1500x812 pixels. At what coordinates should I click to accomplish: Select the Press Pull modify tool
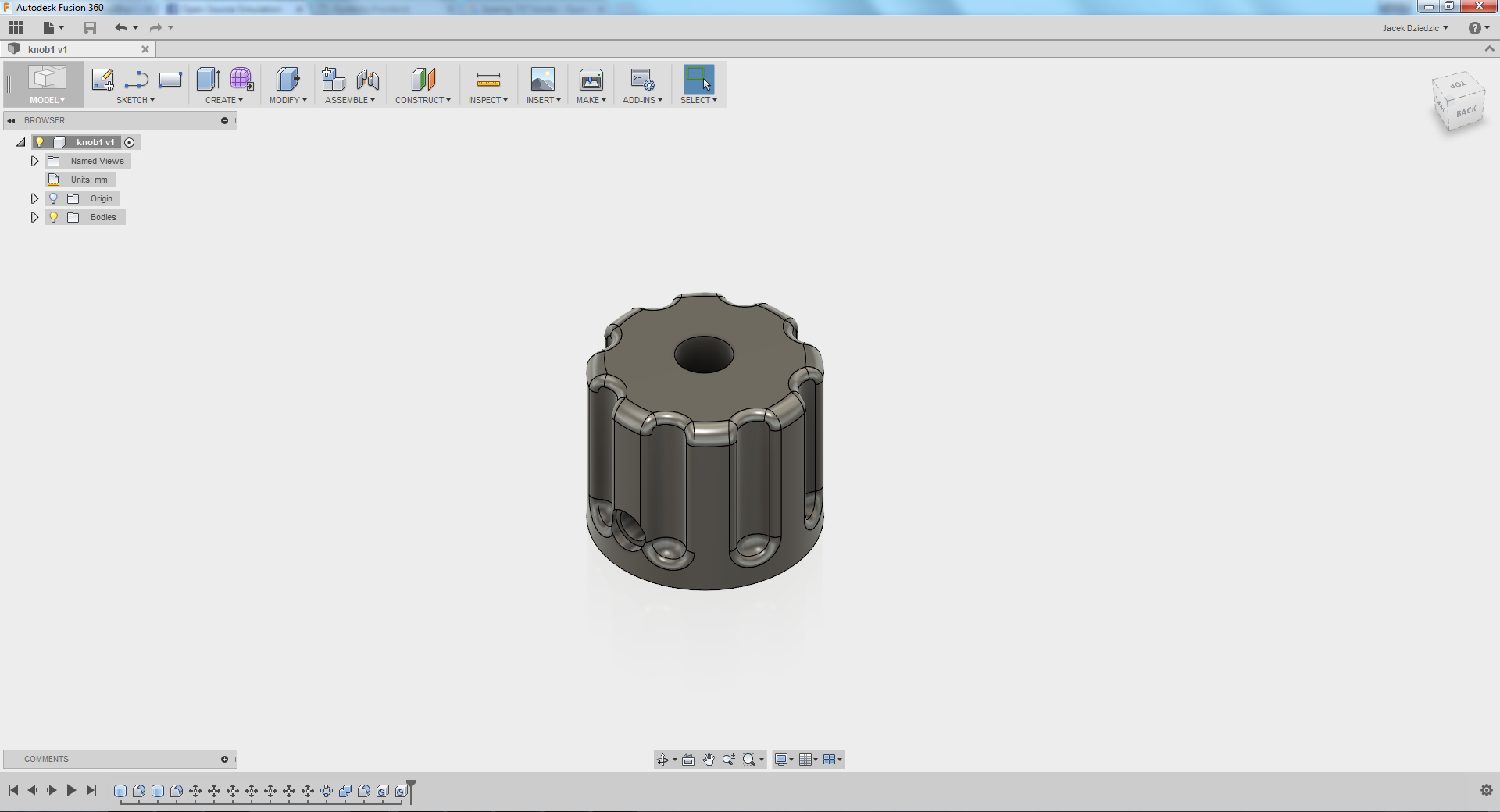click(x=287, y=79)
